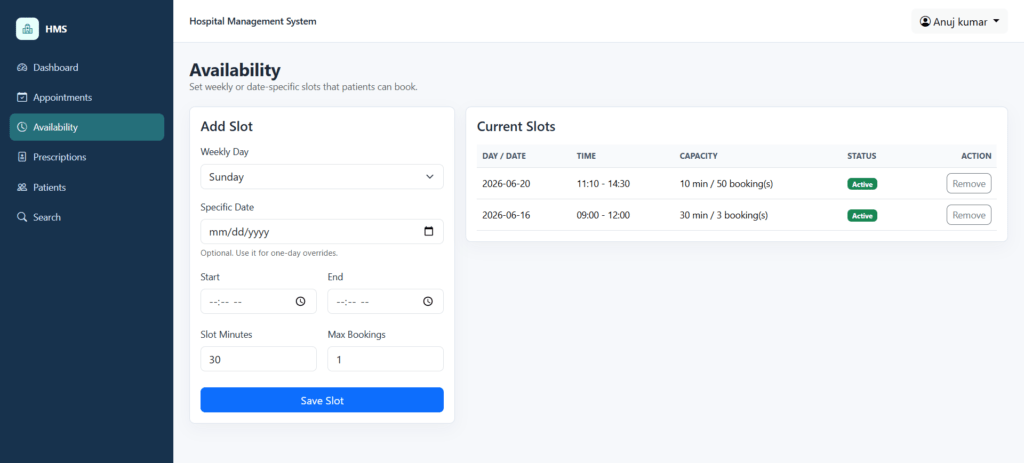The image size is (1024, 463).
Task: Open the clock picker in End field
Action: [x=428, y=302]
